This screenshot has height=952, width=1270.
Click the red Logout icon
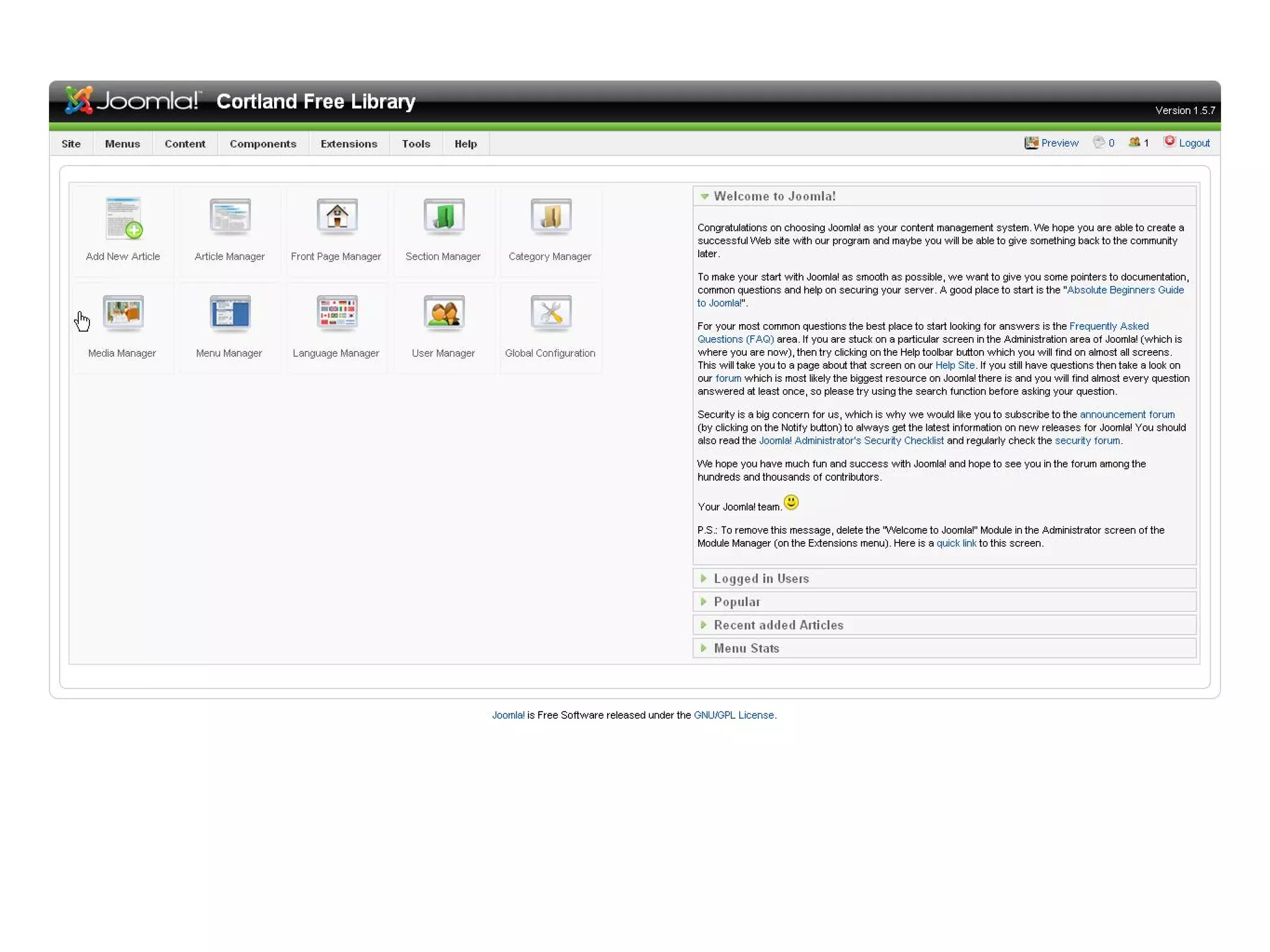coord(1170,141)
